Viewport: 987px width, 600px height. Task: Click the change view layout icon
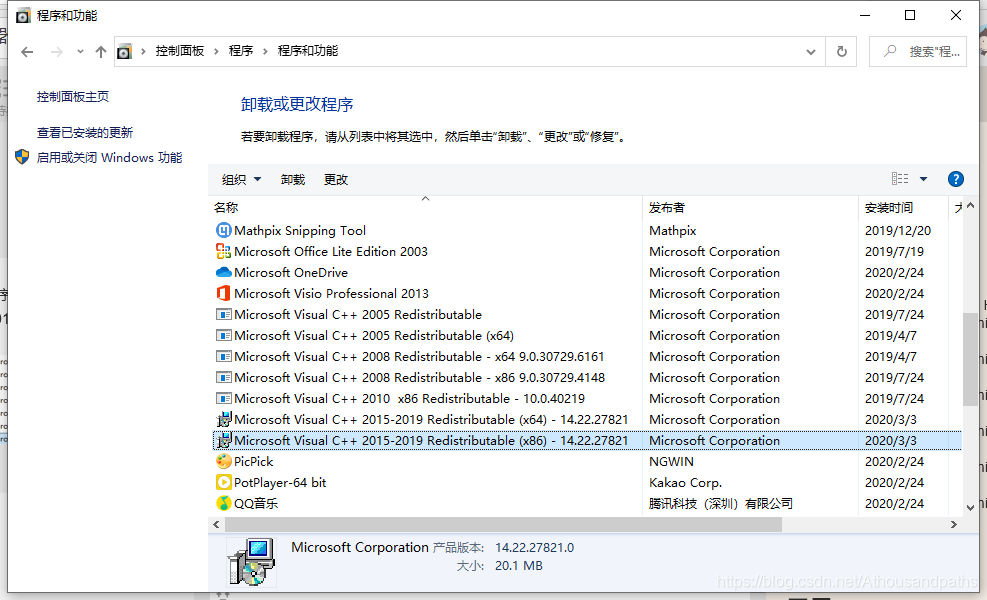pos(900,179)
